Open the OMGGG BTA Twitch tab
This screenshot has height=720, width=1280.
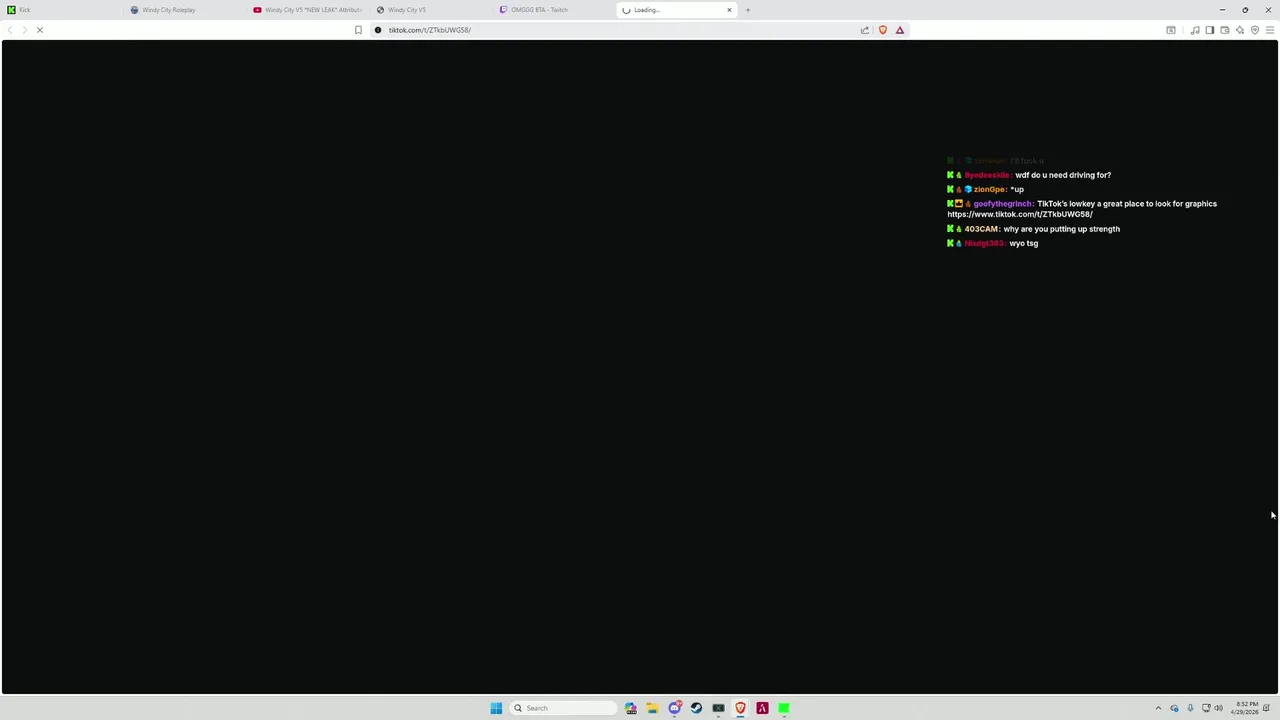[x=553, y=10]
